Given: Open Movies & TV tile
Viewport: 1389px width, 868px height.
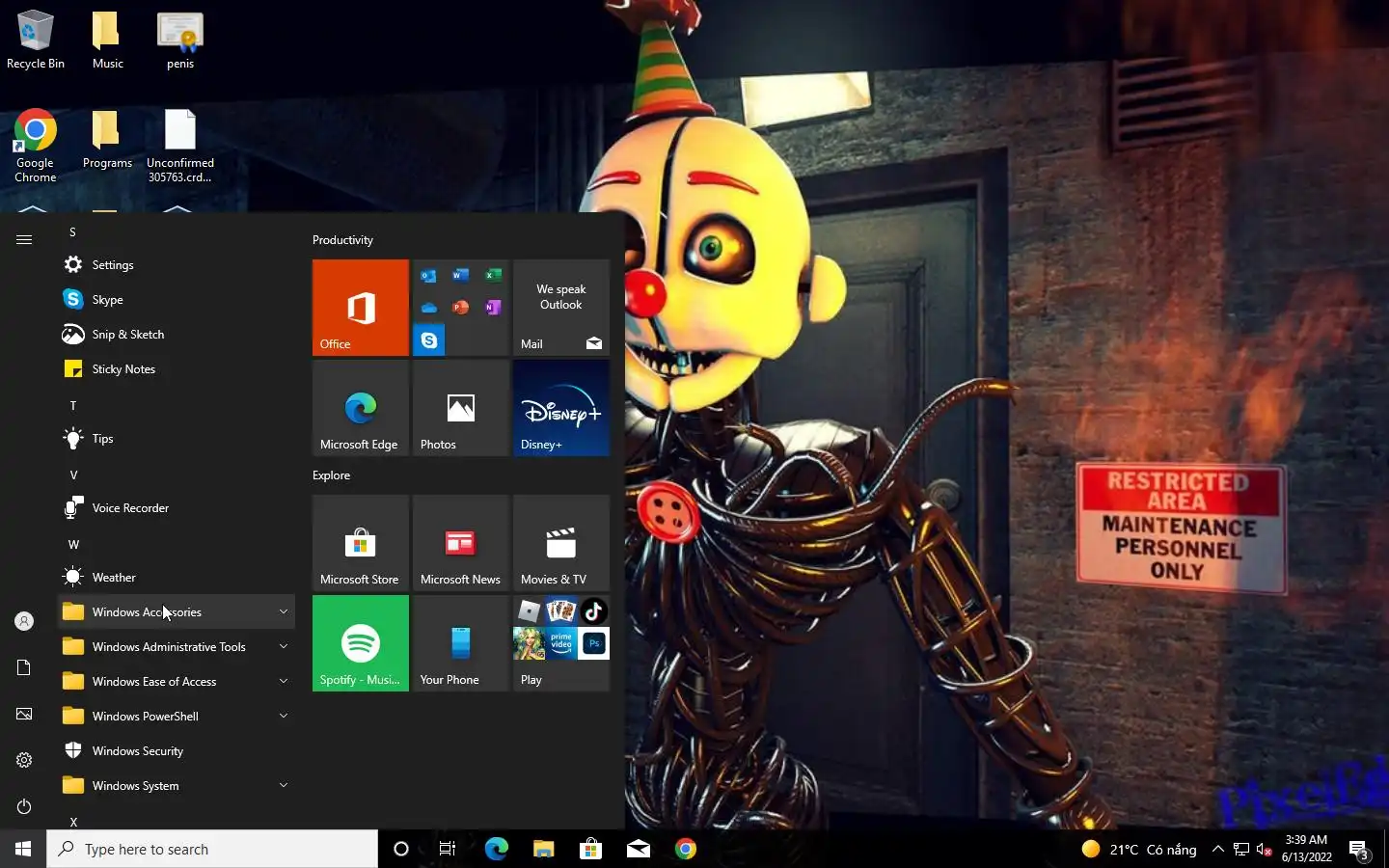Looking at the screenshot, I should 561,543.
